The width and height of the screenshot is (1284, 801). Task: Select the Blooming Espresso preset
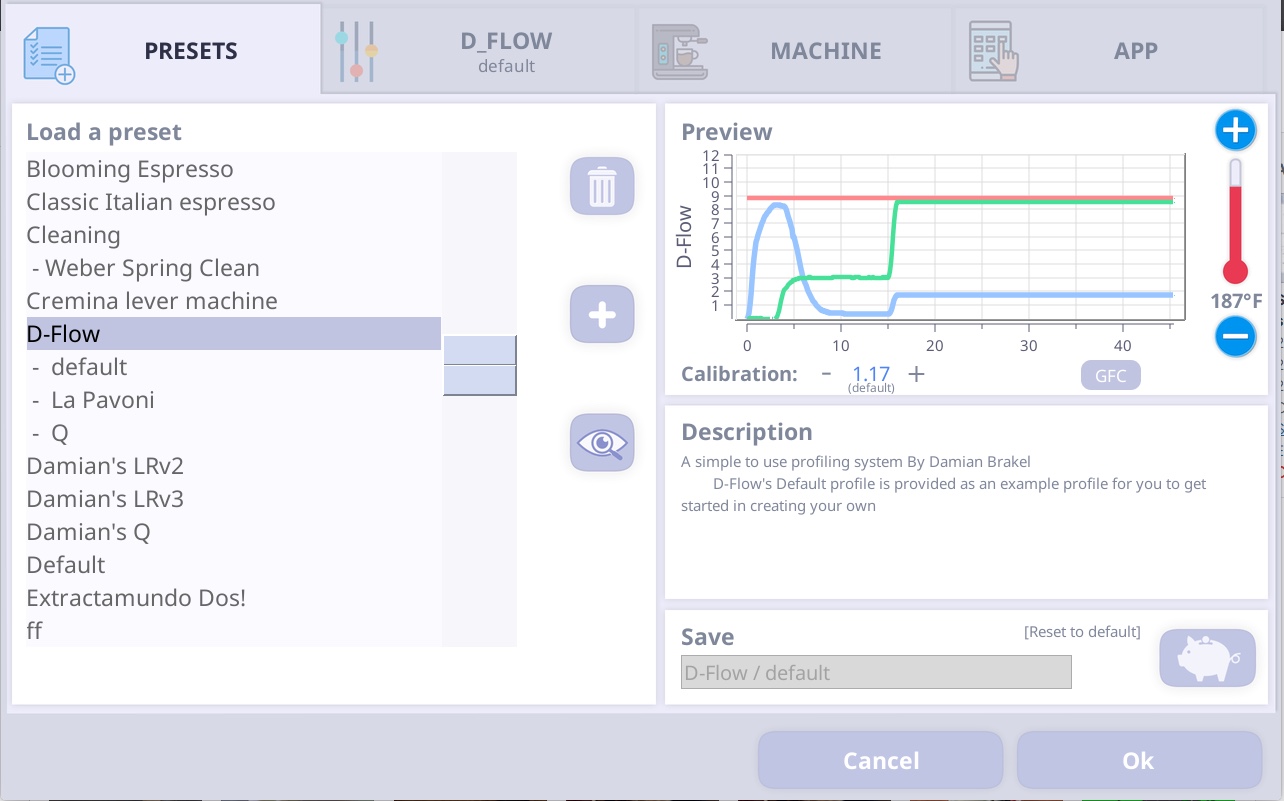[x=130, y=169]
